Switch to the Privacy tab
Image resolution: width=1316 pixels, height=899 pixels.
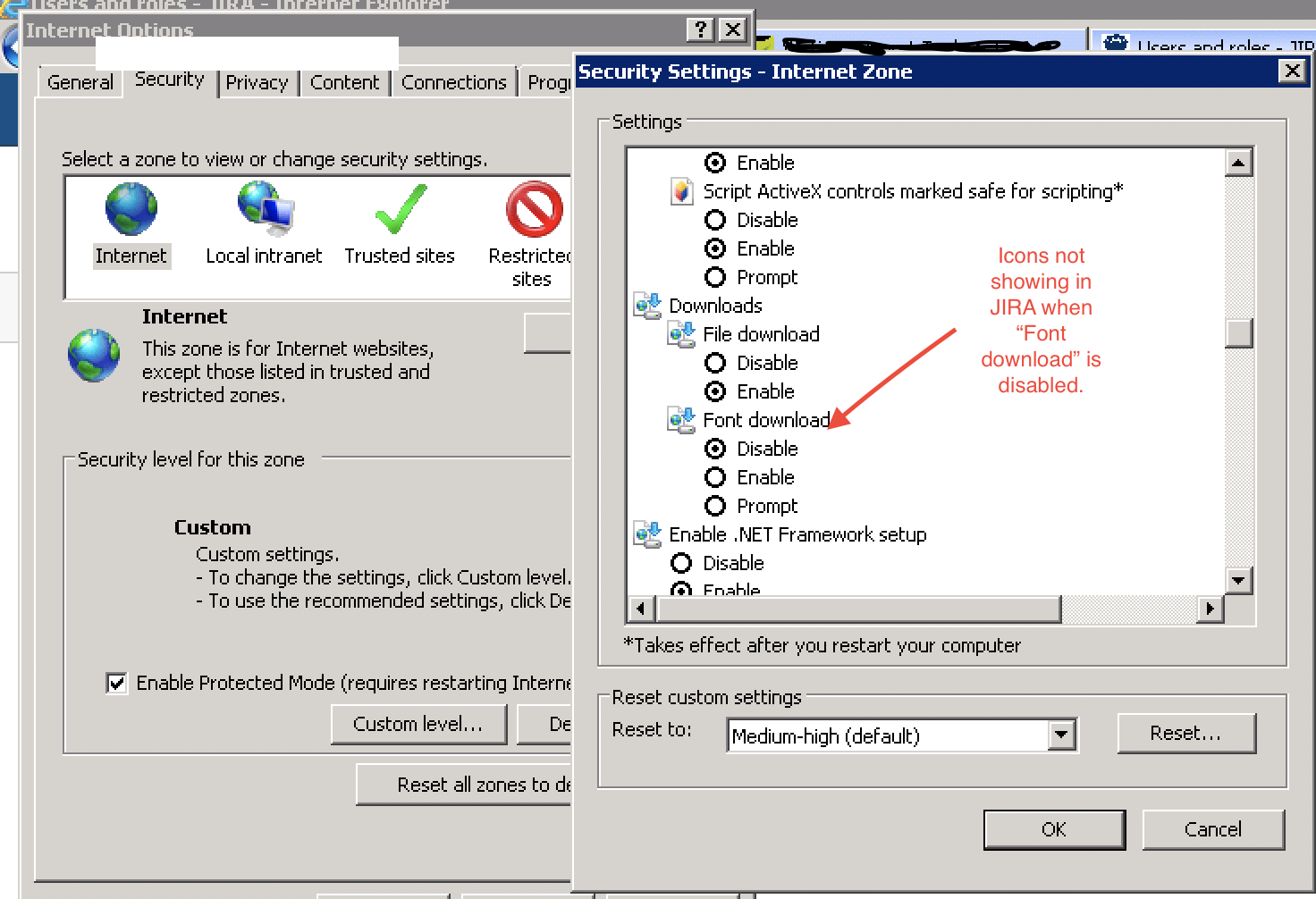tap(258, 82)
